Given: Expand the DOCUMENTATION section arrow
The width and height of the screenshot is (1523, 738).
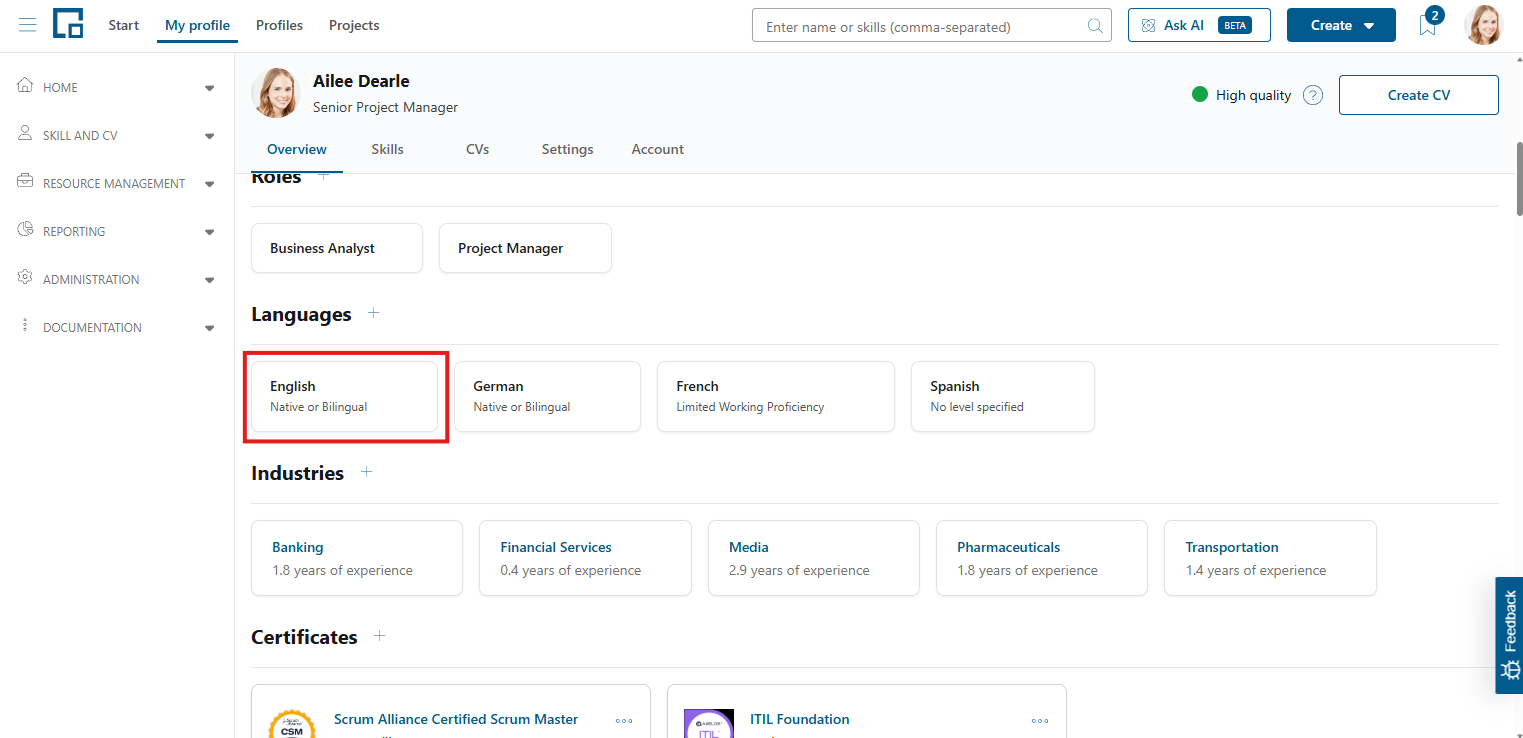Looking at the screenshot, I should pos(209,328).
